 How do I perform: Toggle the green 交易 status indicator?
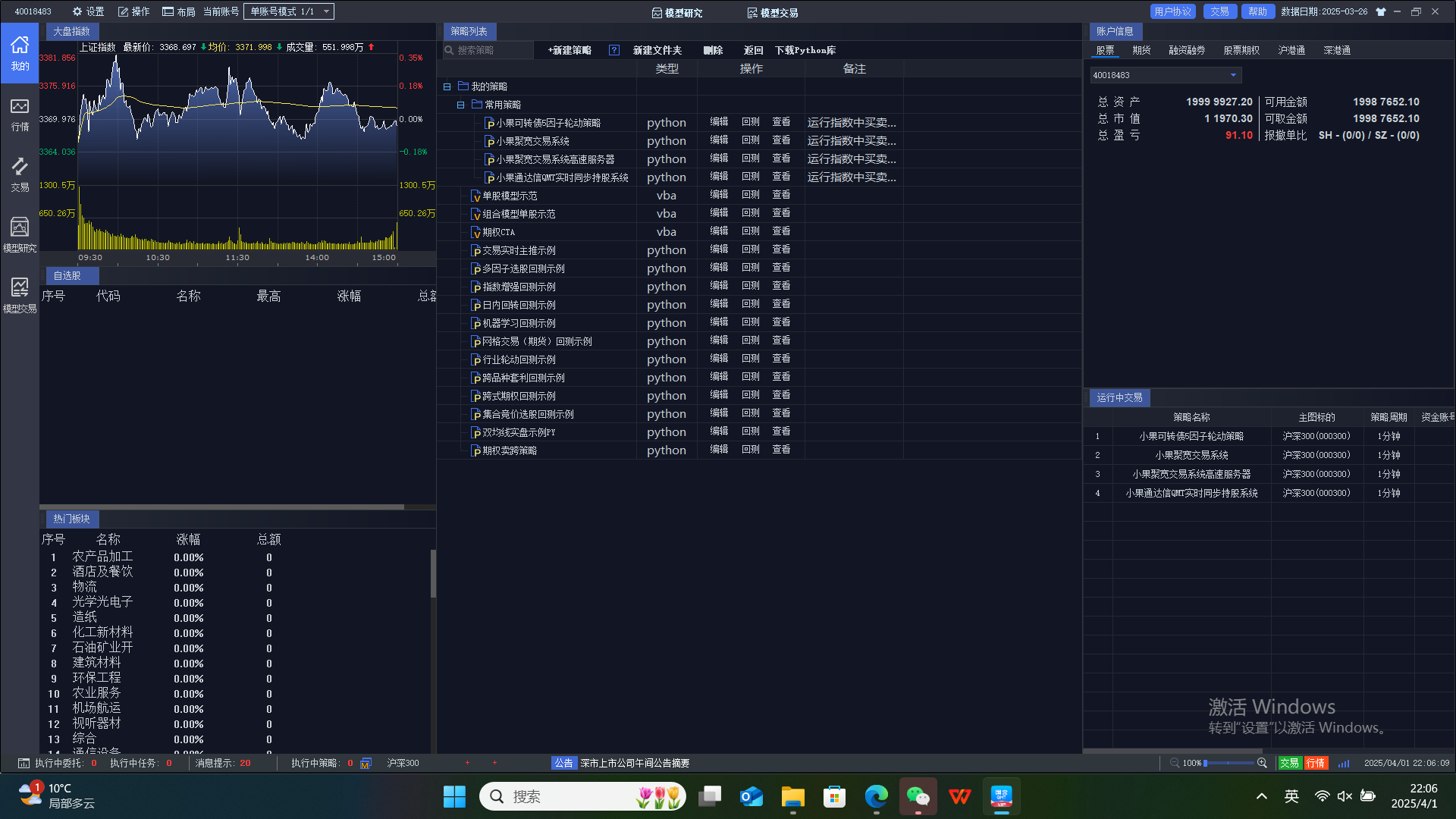[1289, 763]
